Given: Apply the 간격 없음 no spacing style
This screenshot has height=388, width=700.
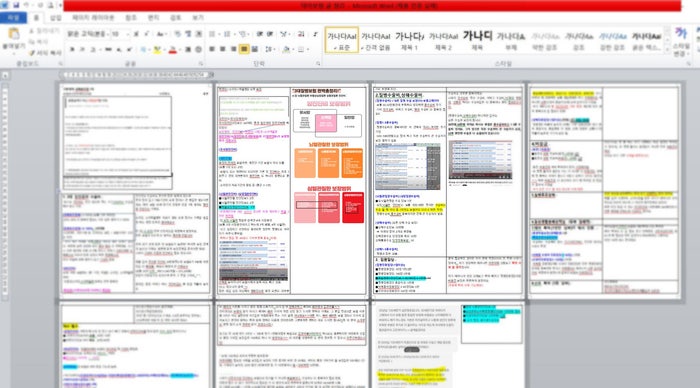Looking at the screenshot, I should coord(375,40).
